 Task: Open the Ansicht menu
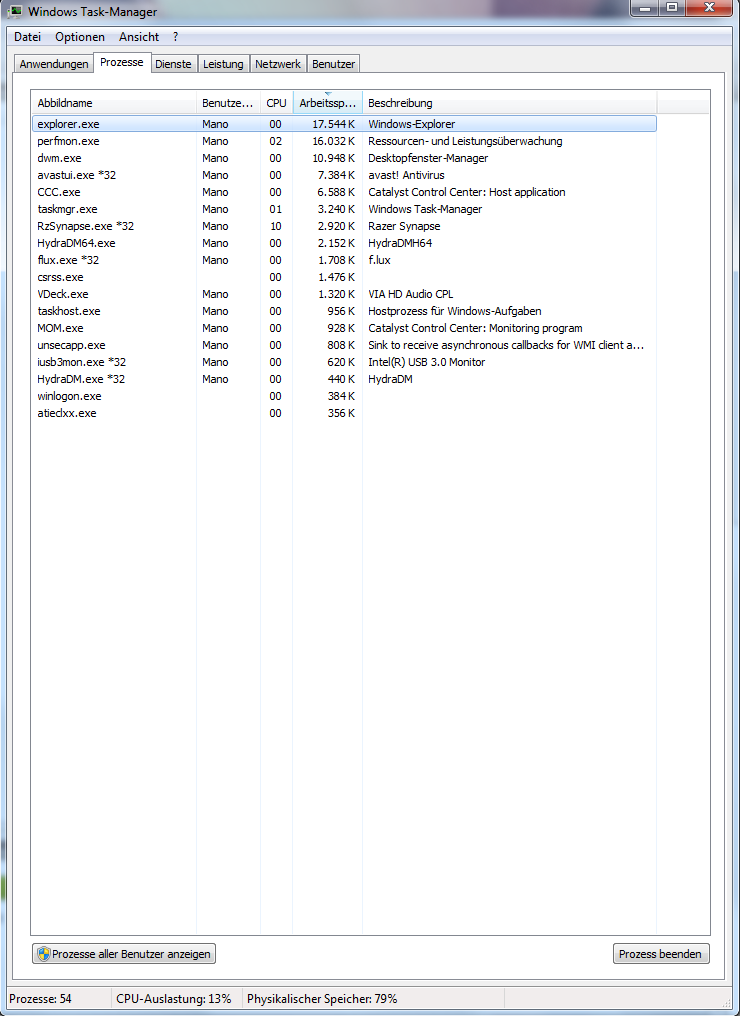139,37
